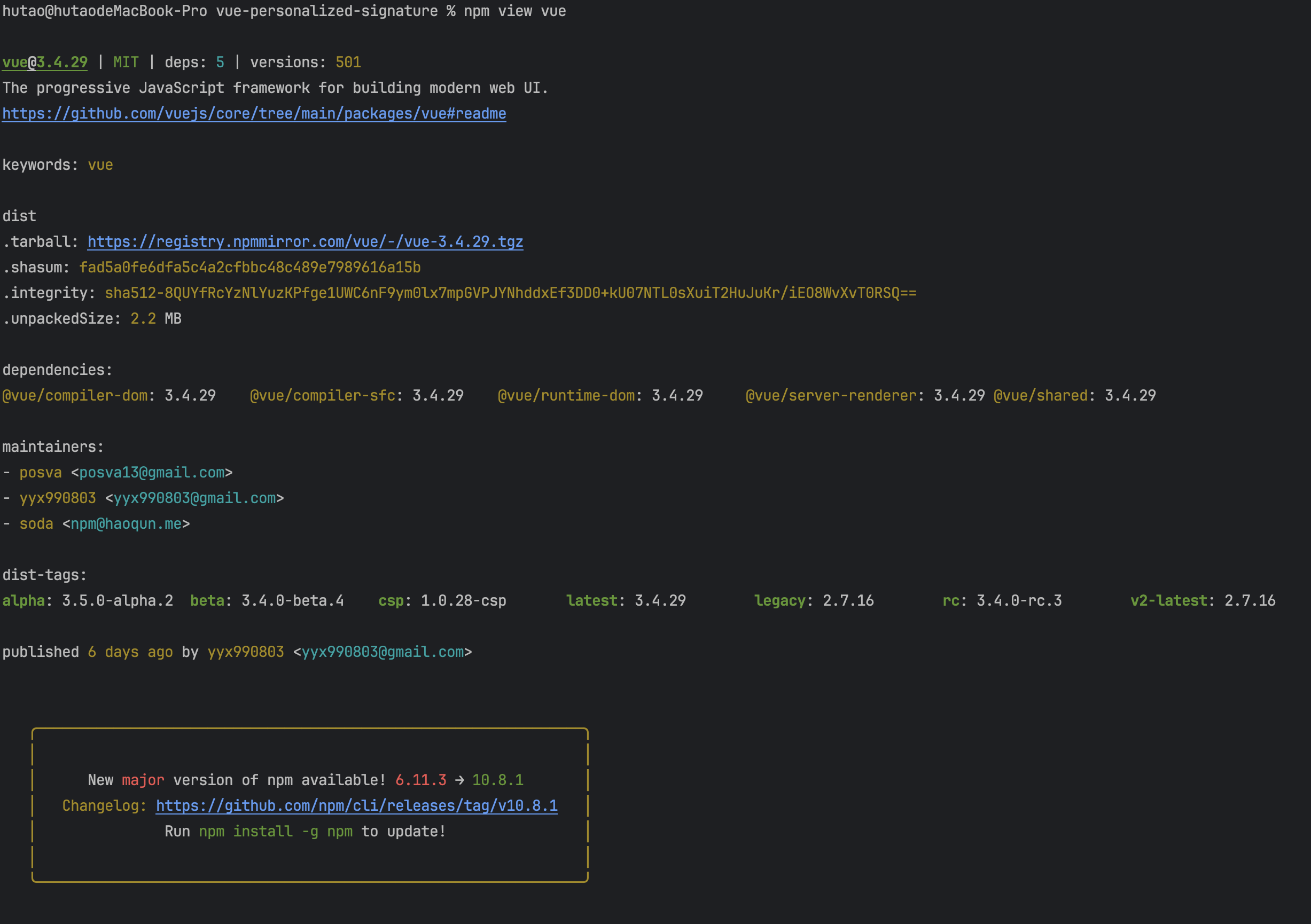
Task: Click the MIT license label
Action: pos(126,62)
